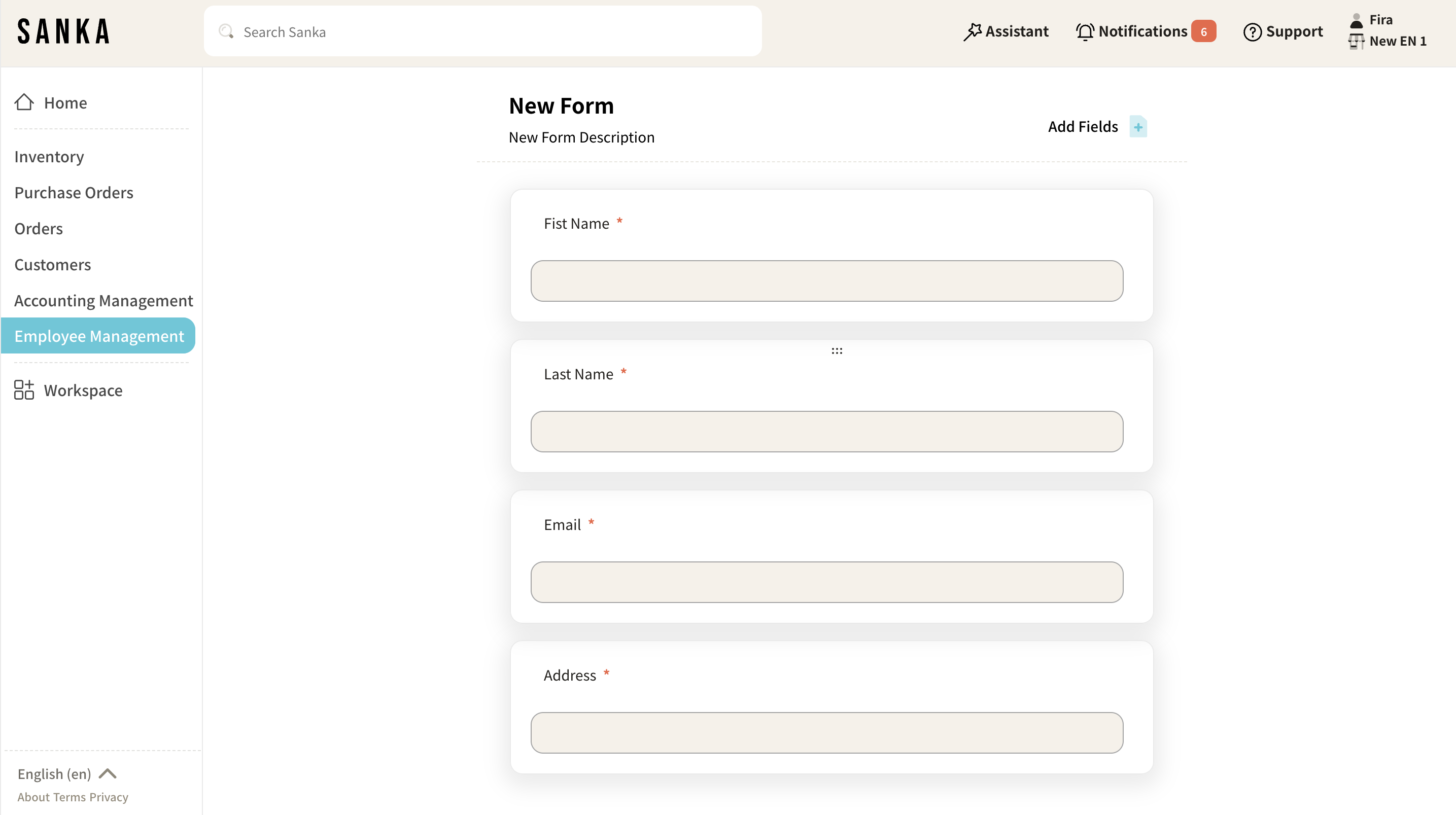Click the Assistant magic wand icon
Image resolution: width=1456 pixels, height=815 pixels.
click(972, 31)
